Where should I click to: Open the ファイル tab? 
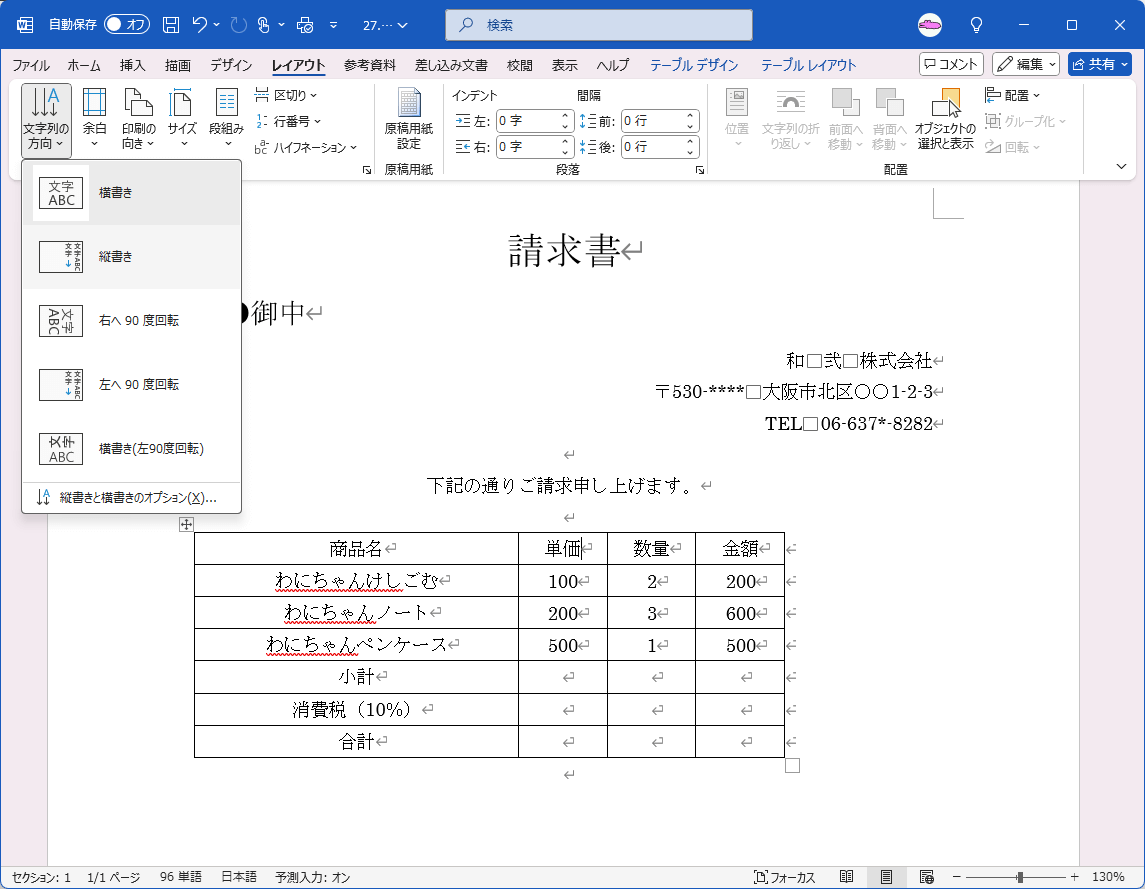pos(31,65)
